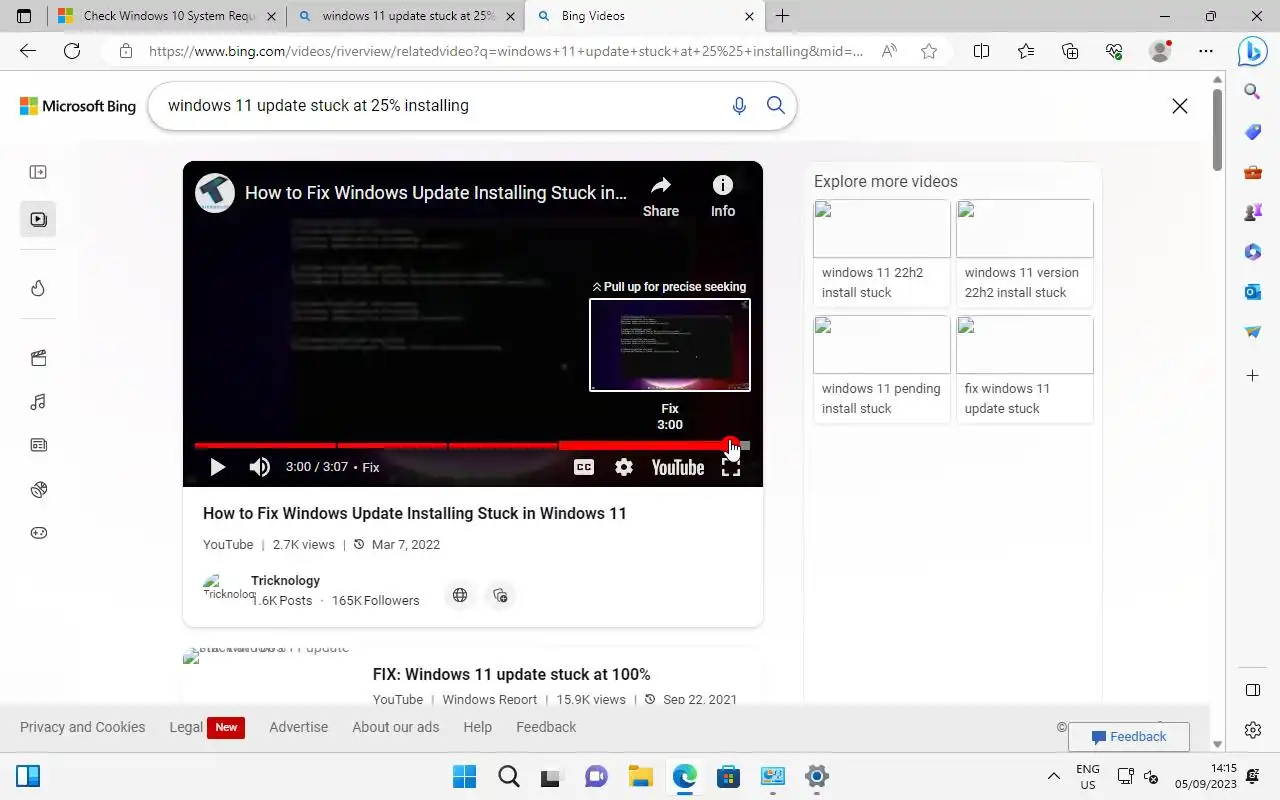The height and width of the screenshot is (800, 1280).
Task: Open windows 11 22h2 install stuck video
Action: tap(881, 252)
